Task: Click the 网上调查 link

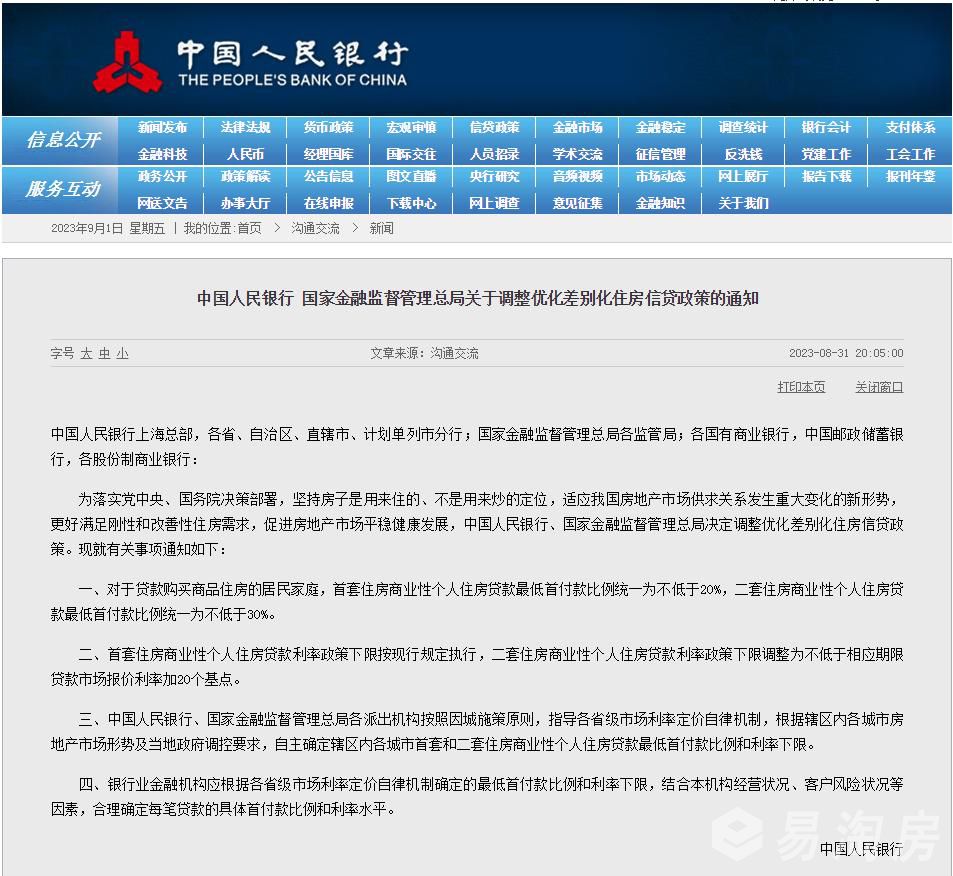Action: 494,203
